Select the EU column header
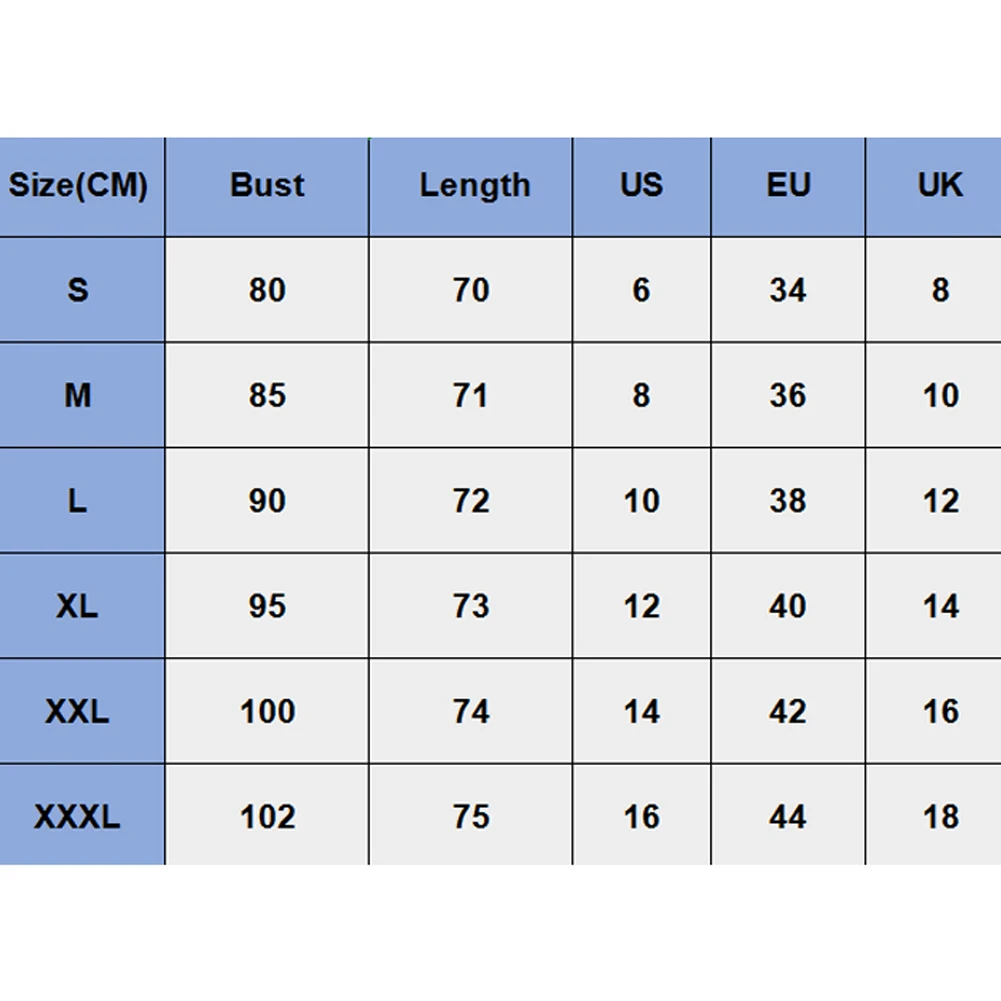The height and width of the screenshot is (1001, 1001). click(788, 186)
